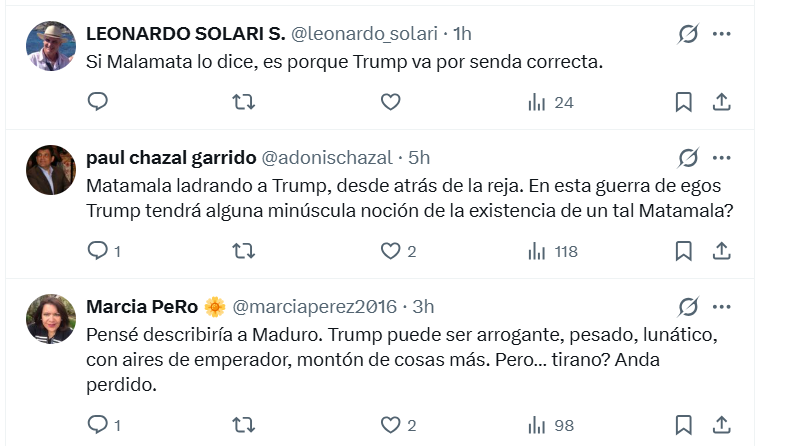The image size is (789, 446).
Task: View analytics for Marcia PeRo's tweet
Action: tap(551, 425)
